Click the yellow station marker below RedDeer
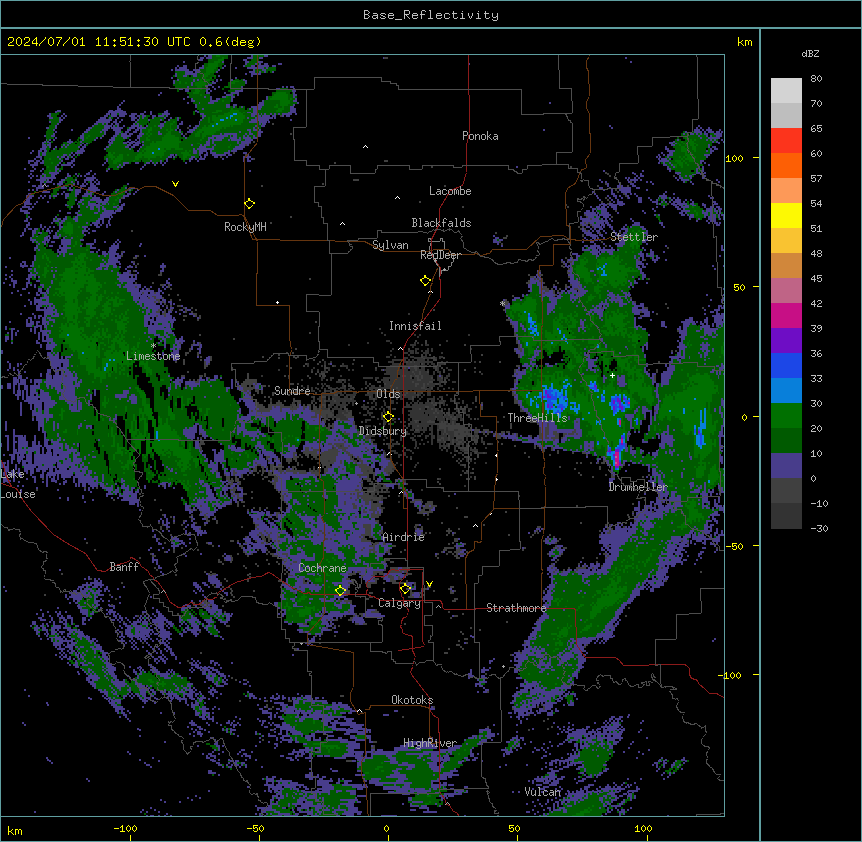Viewport: 862px width, 842px height. tap(426, 281)
